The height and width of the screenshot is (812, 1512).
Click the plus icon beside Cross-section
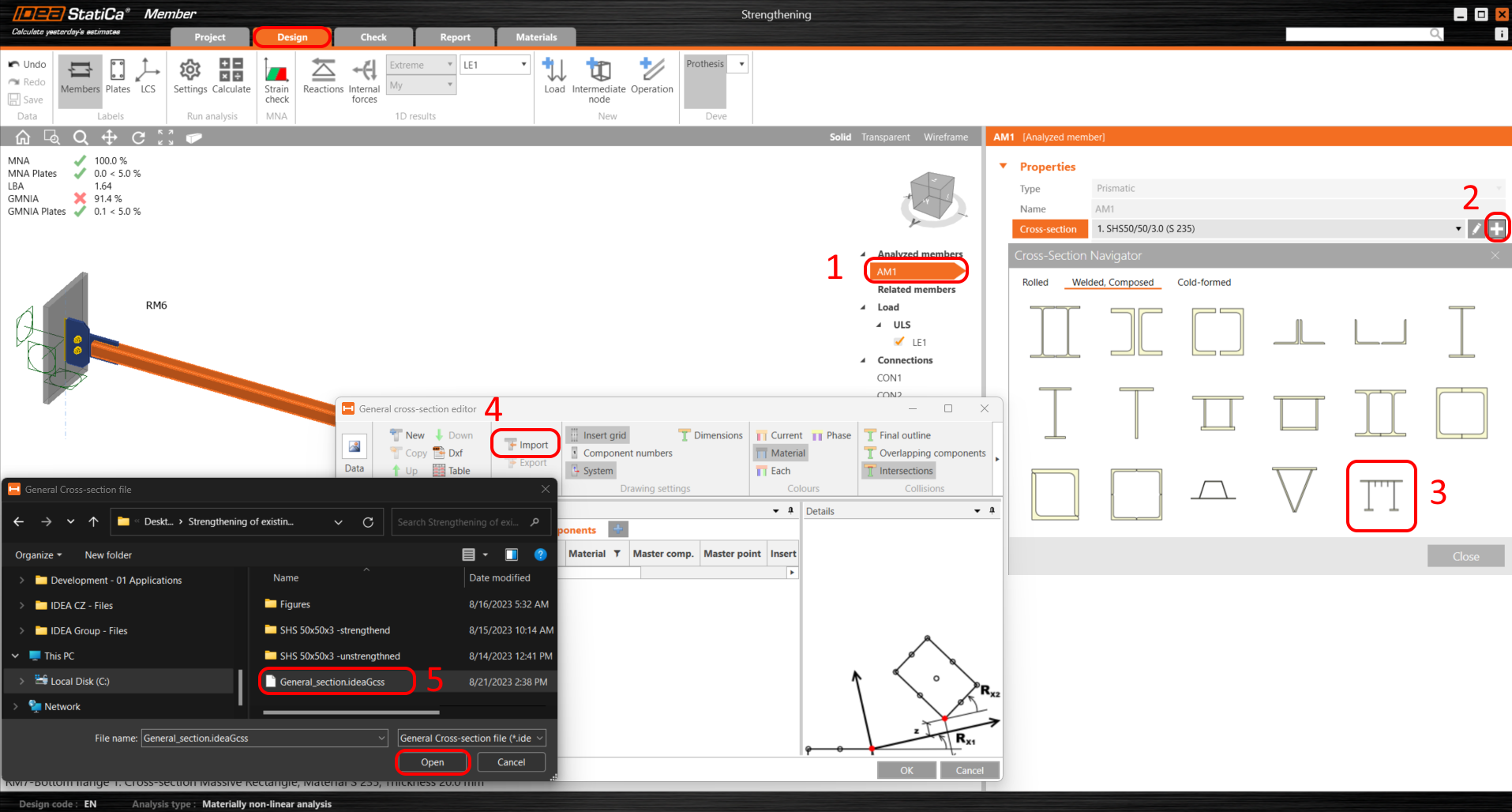pos(1497,229)
